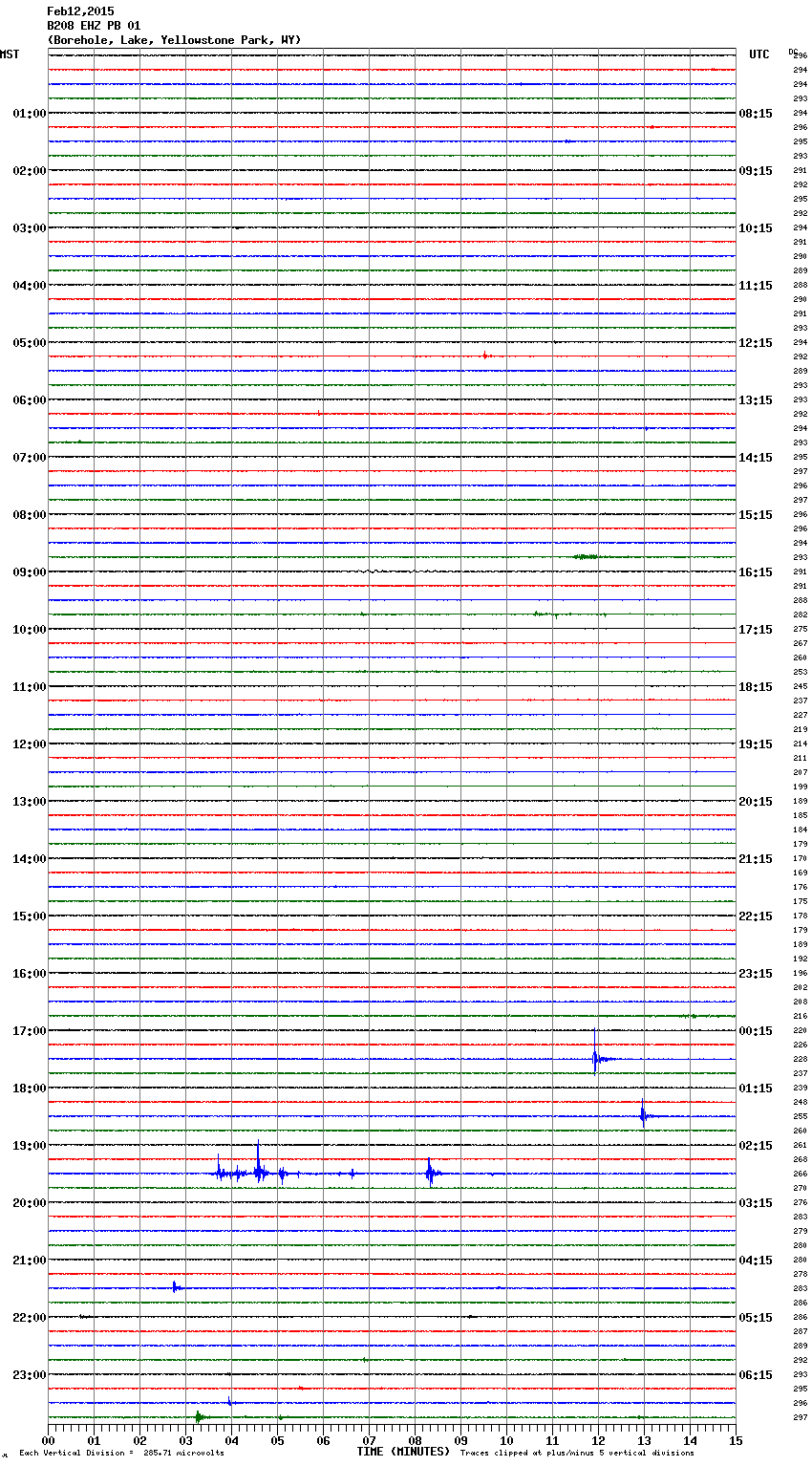Image resolution: width=812 pixels, height=1466 pixels.
Task: Click the small red event on the 05:15 trace
Action: 485,356
